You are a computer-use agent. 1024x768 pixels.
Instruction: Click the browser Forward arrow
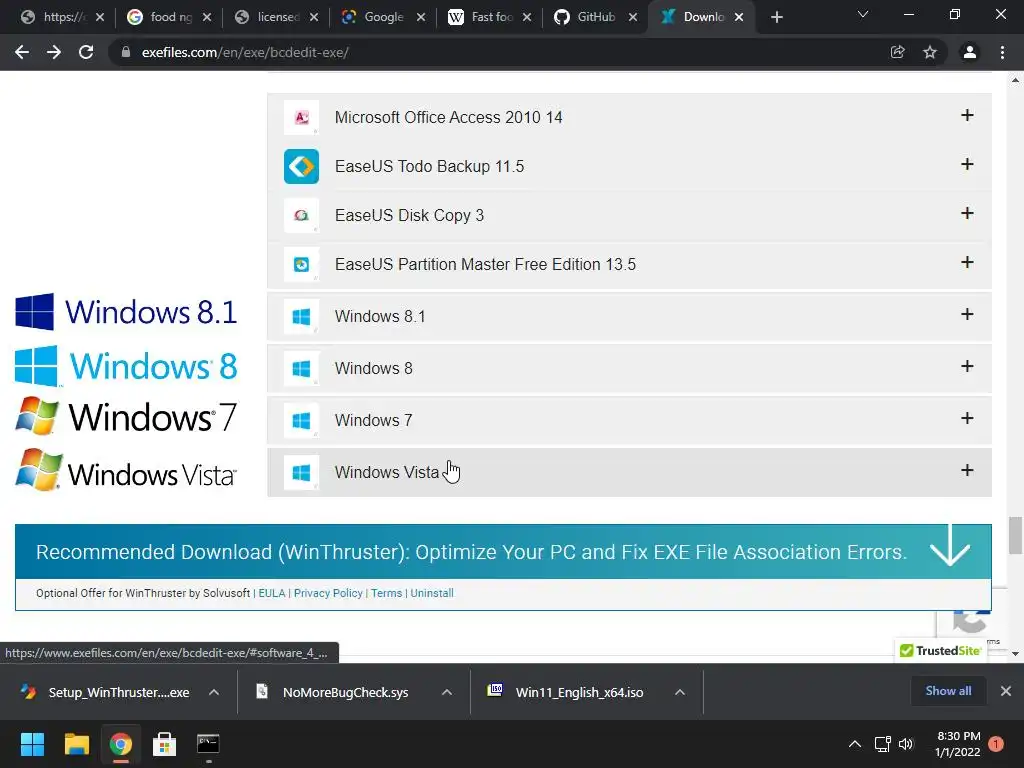coord(54,52)
